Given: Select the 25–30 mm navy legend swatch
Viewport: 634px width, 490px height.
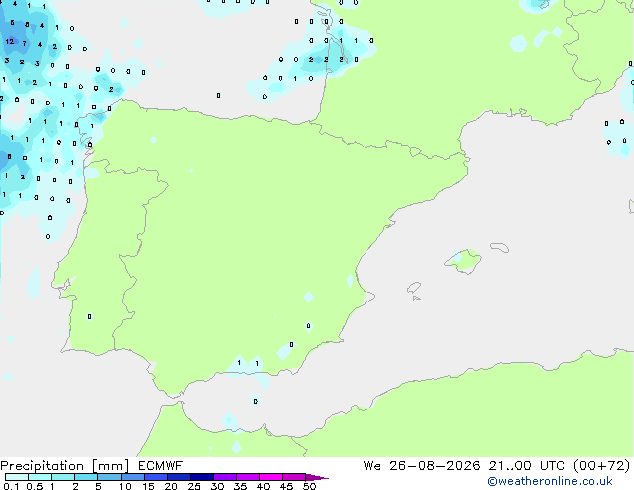Looking at the screenshot, I should pyautogui.click(x=202, y=477).
